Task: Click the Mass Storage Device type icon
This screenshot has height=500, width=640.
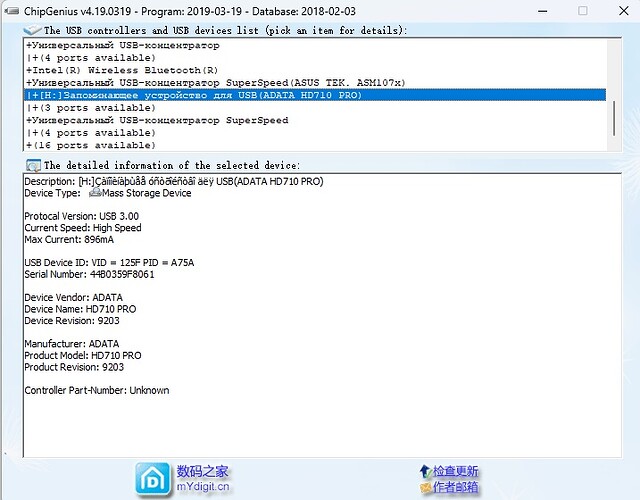Action: (x=95, y=193)
